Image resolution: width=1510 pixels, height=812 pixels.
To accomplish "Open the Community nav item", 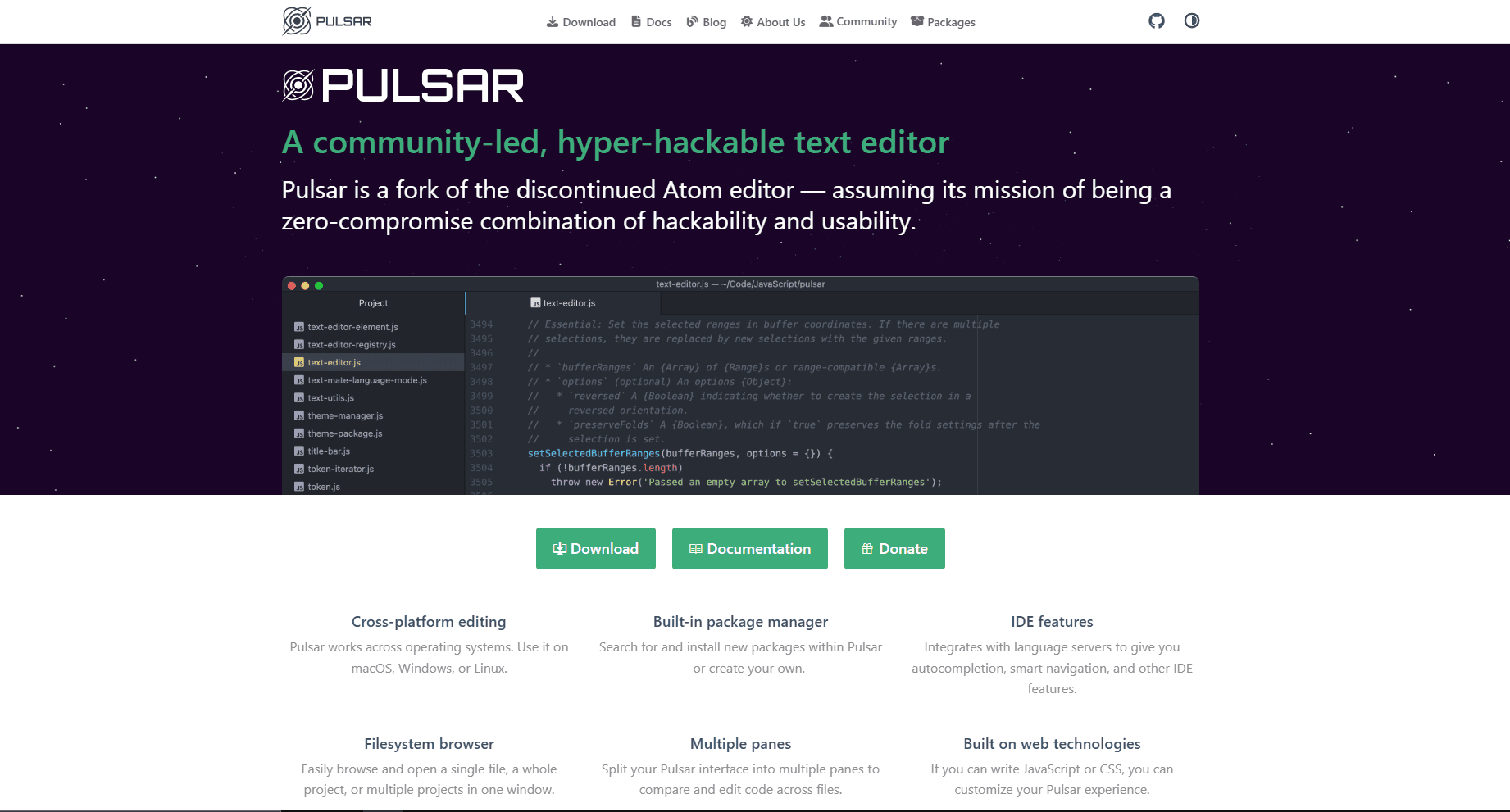I will pyautogui.click(x=858, y=22).
